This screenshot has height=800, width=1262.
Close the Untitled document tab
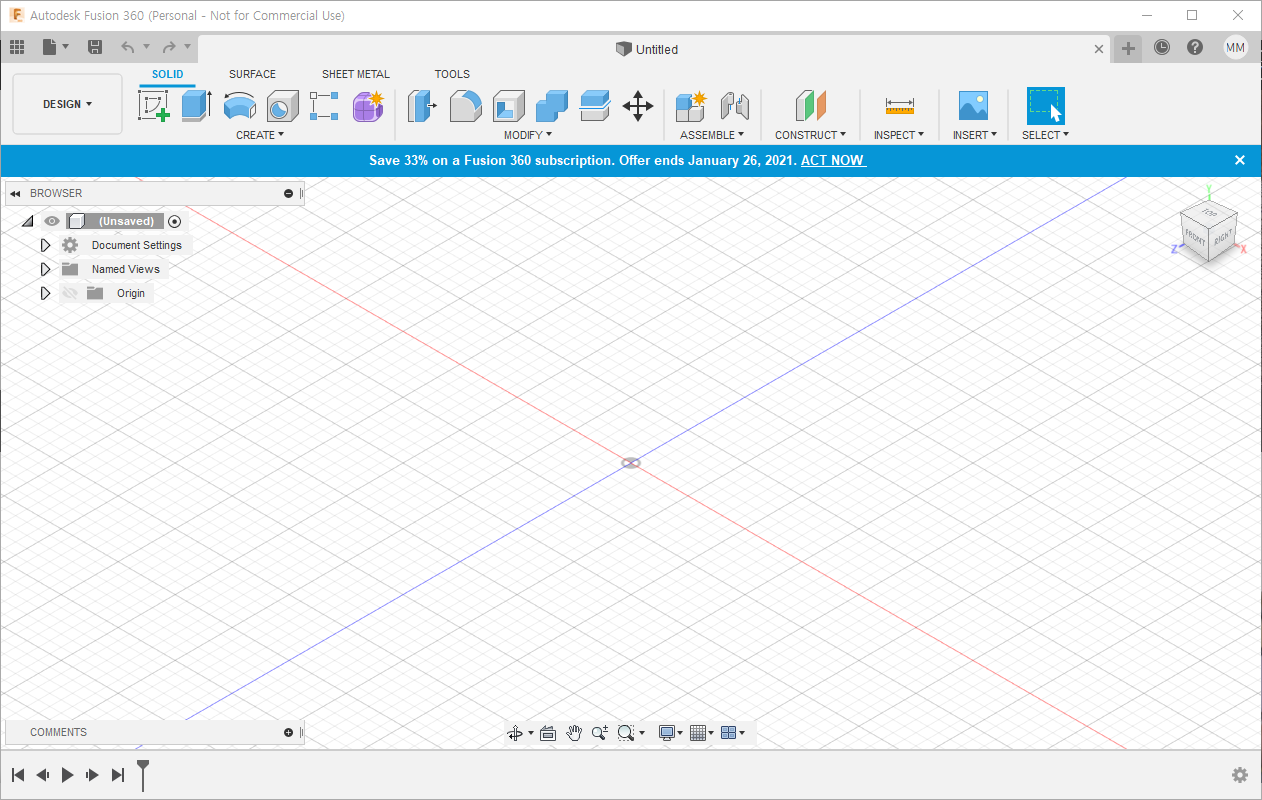(1099, 49)
